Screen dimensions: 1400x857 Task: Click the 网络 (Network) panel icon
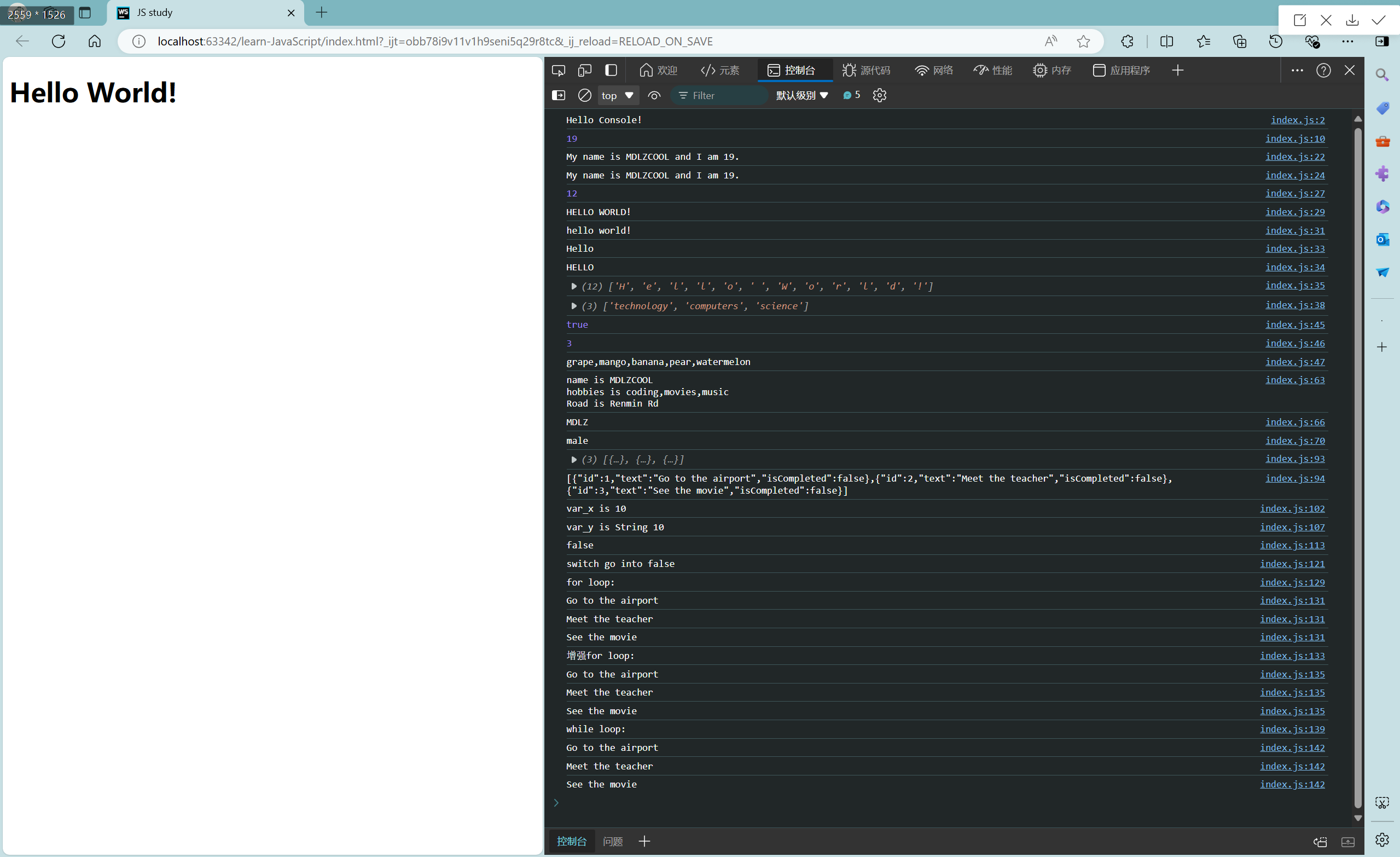[x=934, y=70]
